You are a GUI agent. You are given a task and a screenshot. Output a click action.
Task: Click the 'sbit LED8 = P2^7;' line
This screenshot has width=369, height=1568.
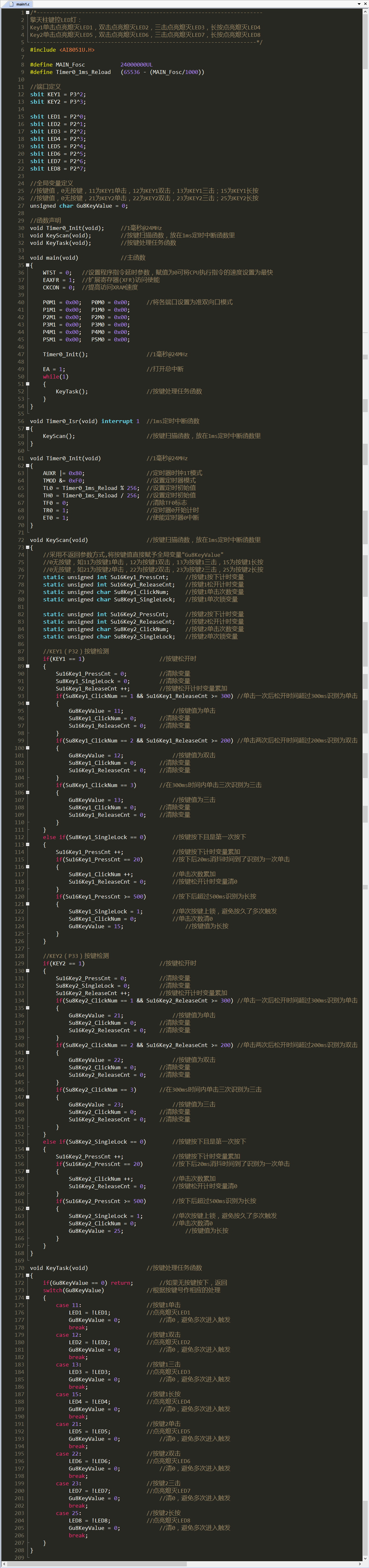coord(58,169)
